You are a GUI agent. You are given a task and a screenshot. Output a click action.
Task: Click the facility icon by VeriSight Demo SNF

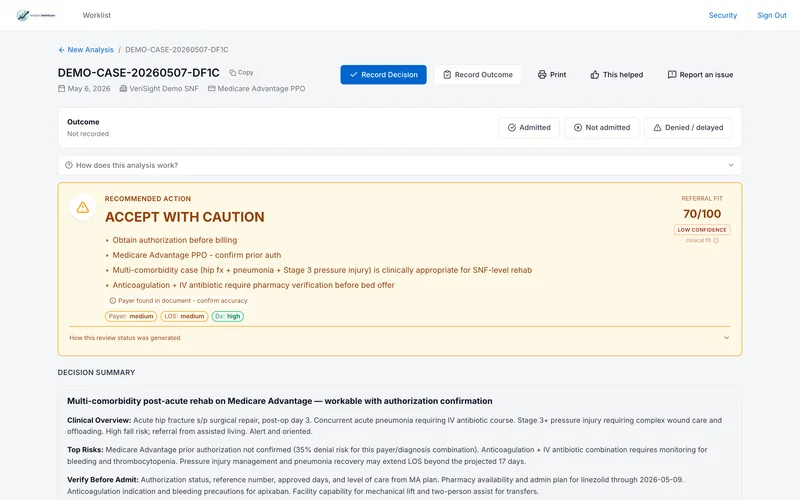point(123,88)
